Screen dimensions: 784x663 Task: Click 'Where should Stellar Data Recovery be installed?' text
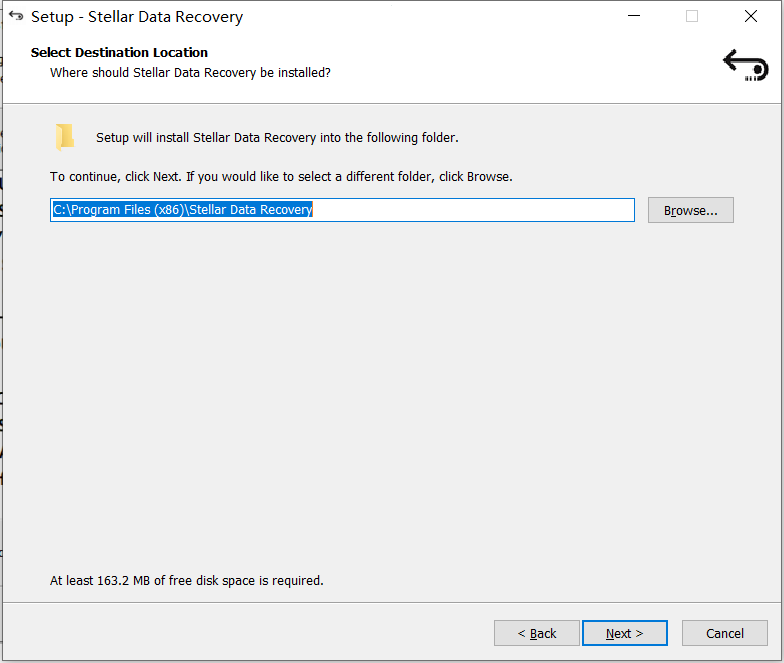click(190, 73)
